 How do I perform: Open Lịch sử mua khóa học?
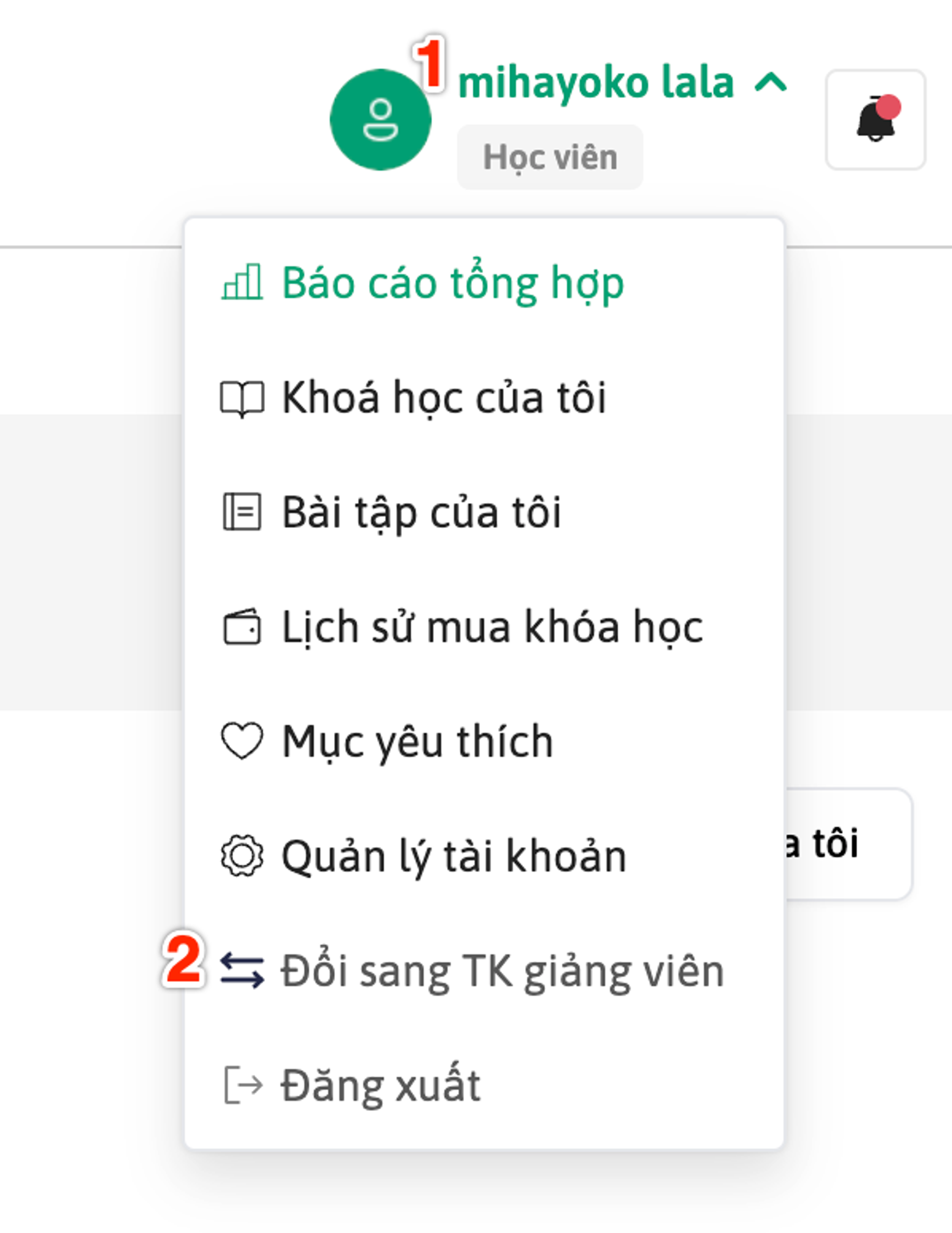tap(492, 627)
